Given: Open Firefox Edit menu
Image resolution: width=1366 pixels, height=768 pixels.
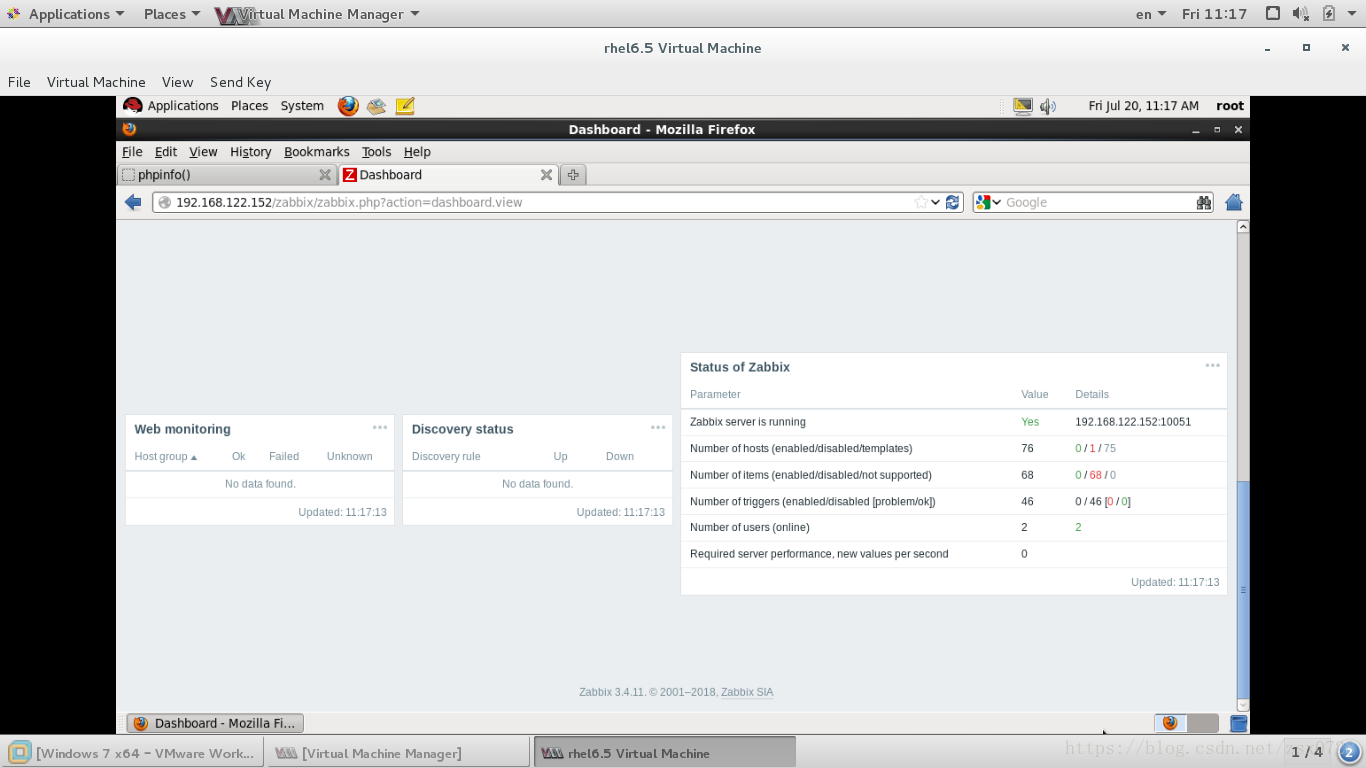Looking at the screenshot, I should (166, 152).
